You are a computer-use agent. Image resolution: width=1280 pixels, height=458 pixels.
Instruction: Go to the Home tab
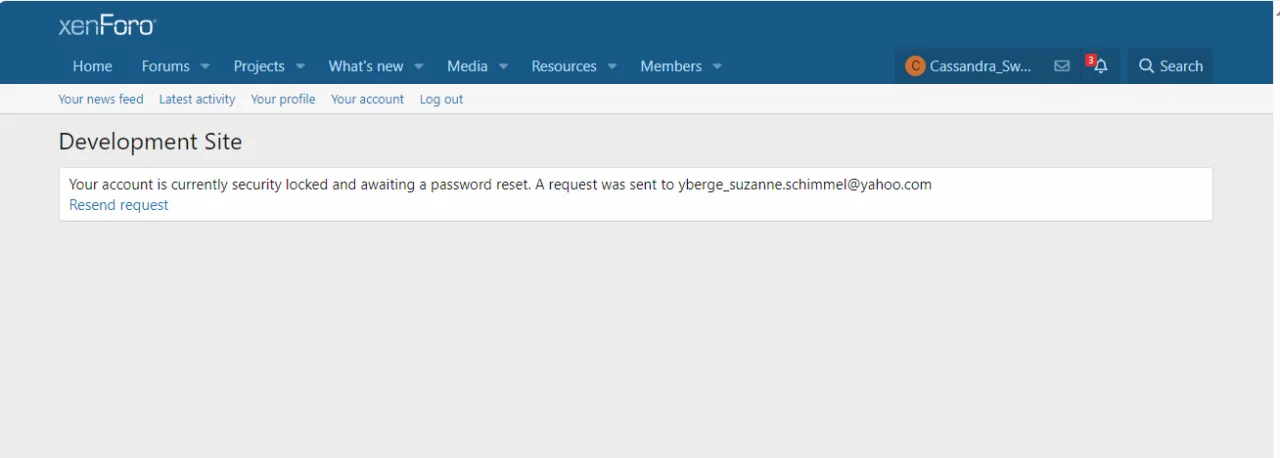(x=92, y=66)
